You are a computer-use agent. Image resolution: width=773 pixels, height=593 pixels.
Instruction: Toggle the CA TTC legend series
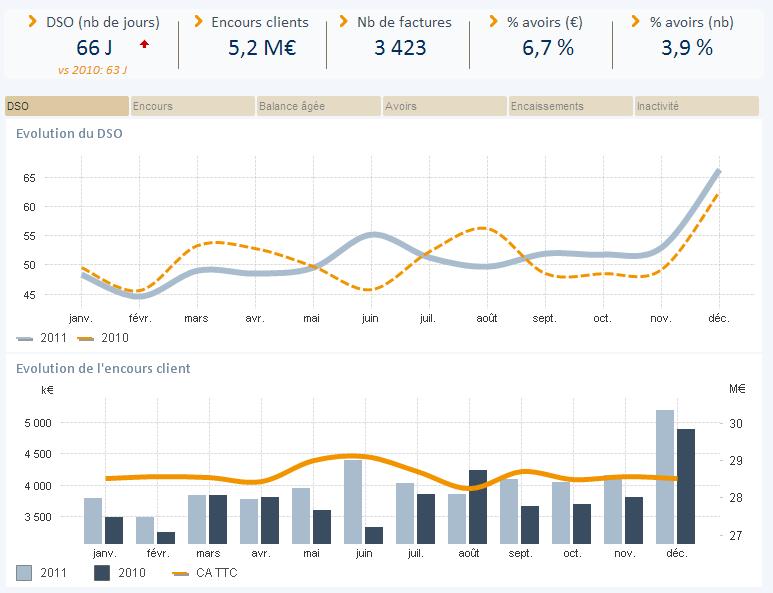click(205, 573)
